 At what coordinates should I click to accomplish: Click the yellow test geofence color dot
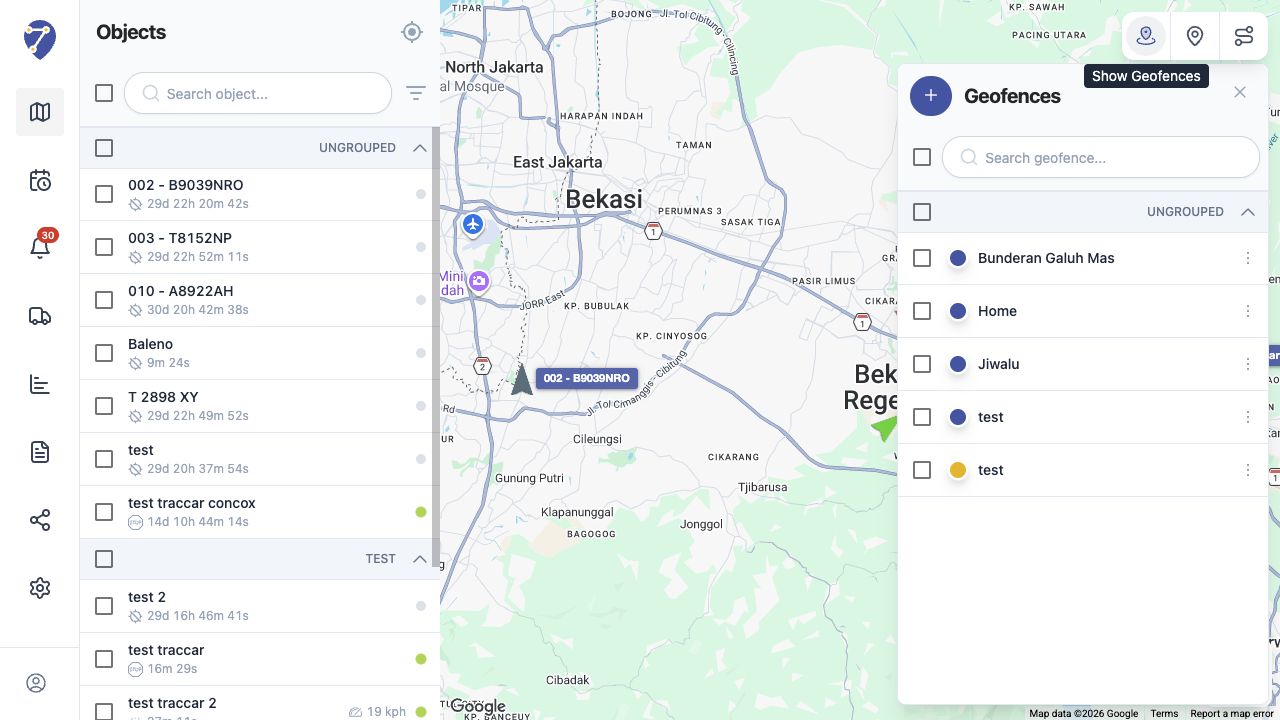click(958, 470)
